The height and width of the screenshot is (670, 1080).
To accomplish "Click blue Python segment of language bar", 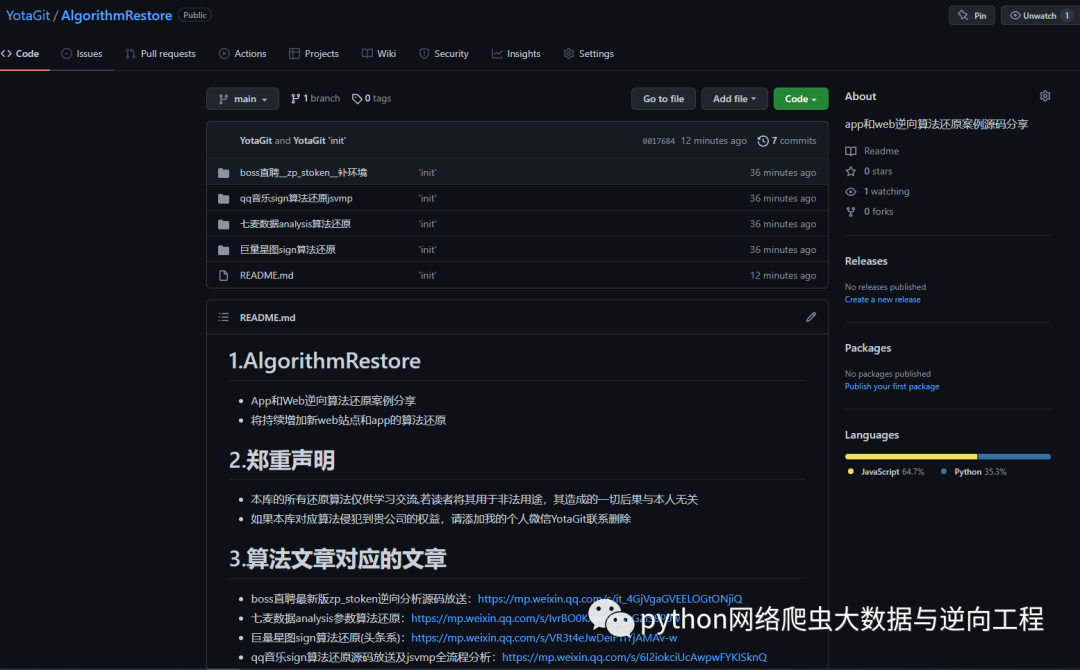I will tap(1015, 457).
